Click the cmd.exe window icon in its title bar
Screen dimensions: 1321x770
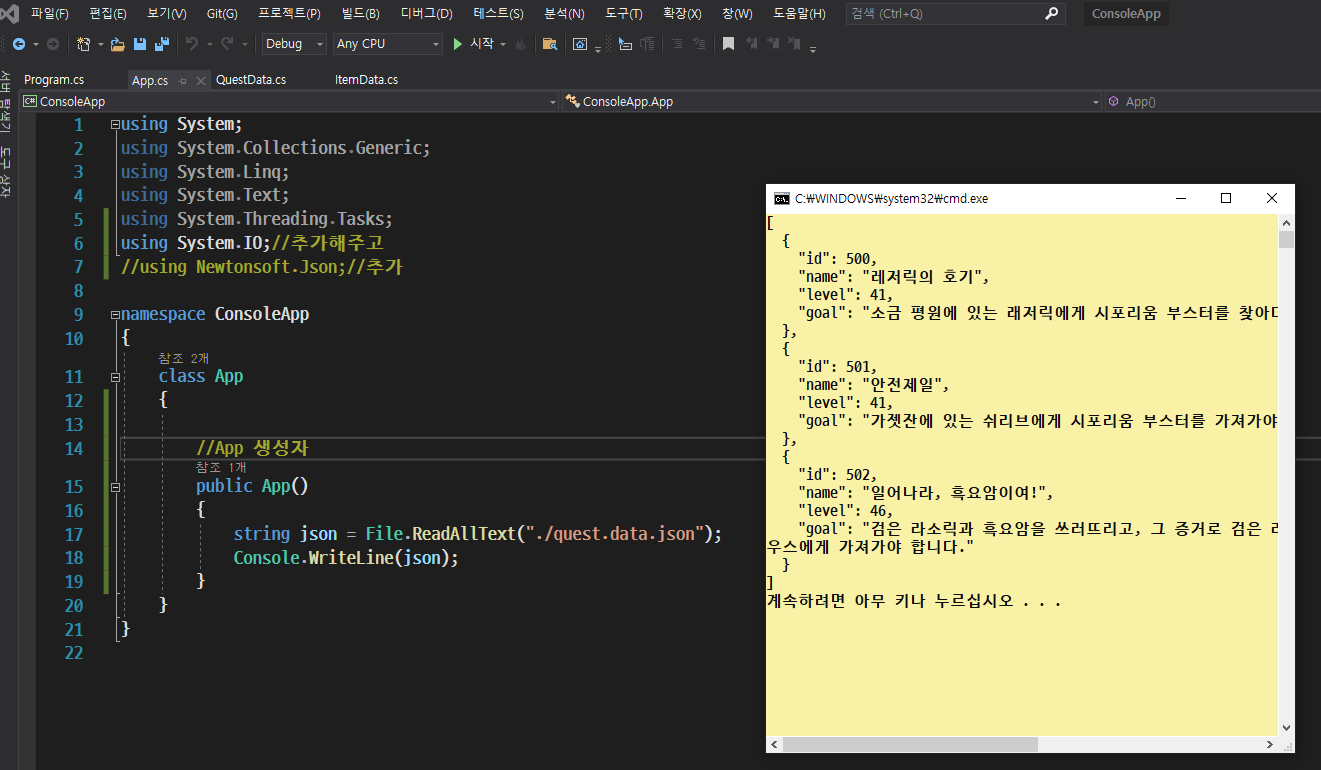782,198
